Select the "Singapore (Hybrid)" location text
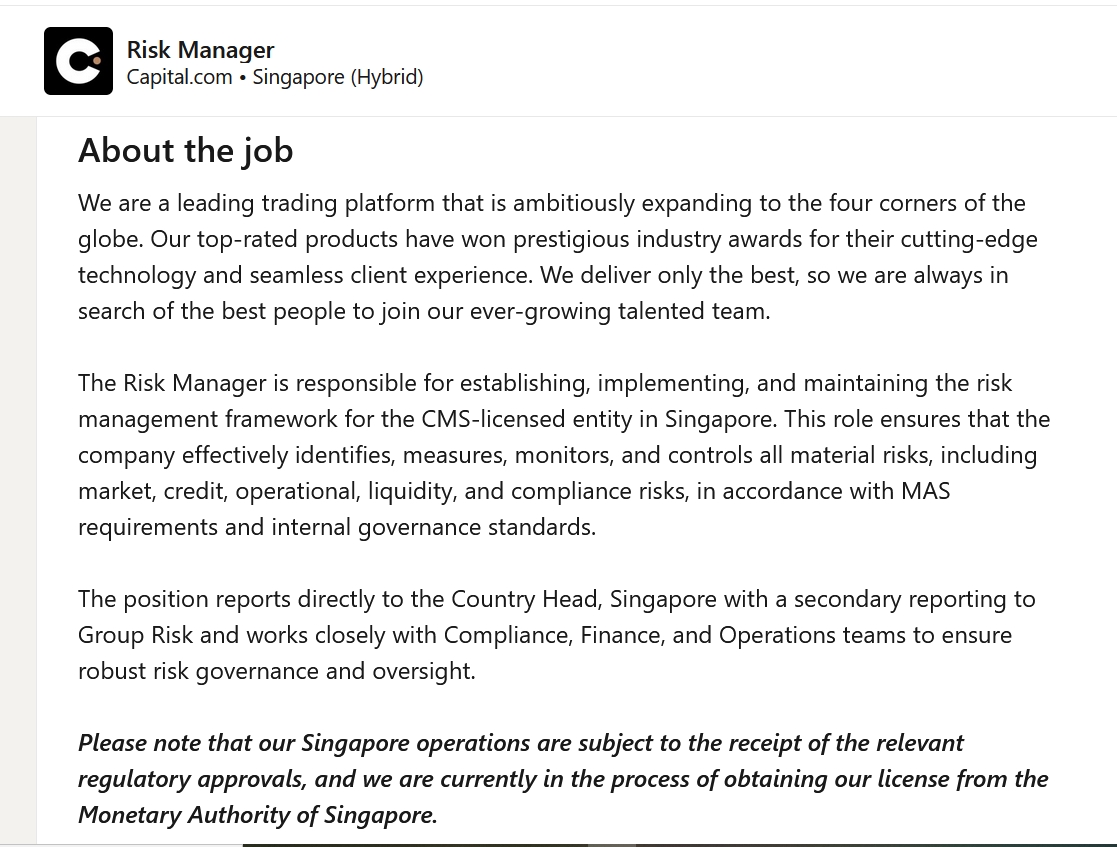 coord(337,77)
